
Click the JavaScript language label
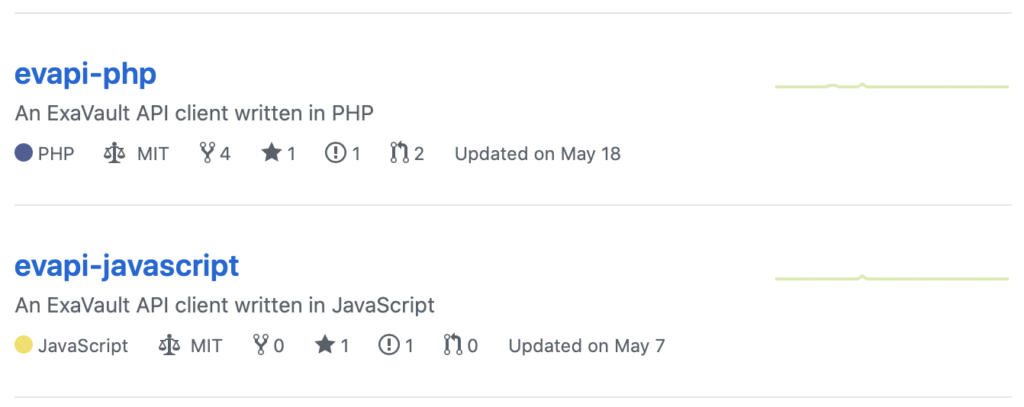click(x=83, y=345)
